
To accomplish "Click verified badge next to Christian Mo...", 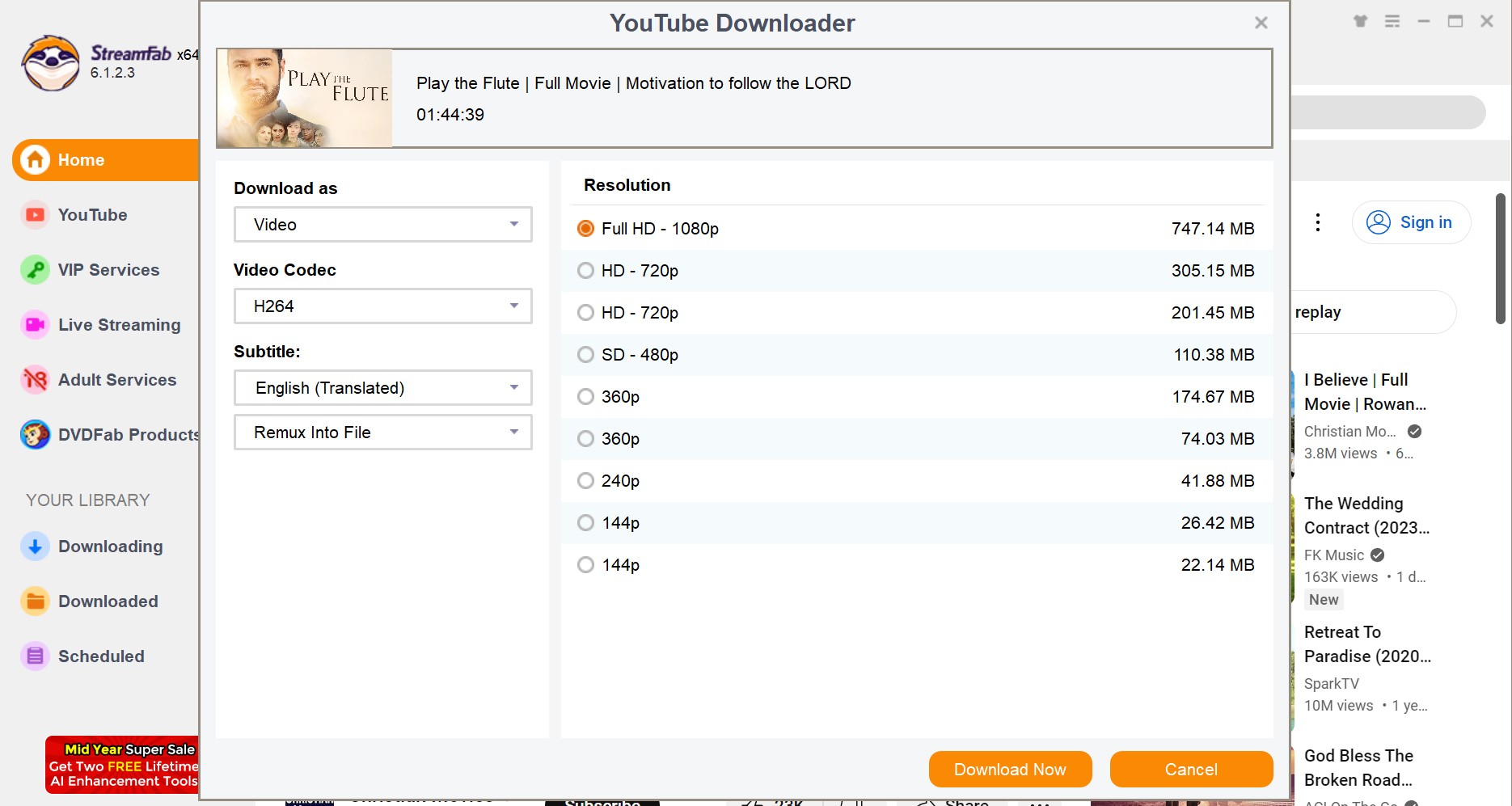I will (x=1414, y=432).
